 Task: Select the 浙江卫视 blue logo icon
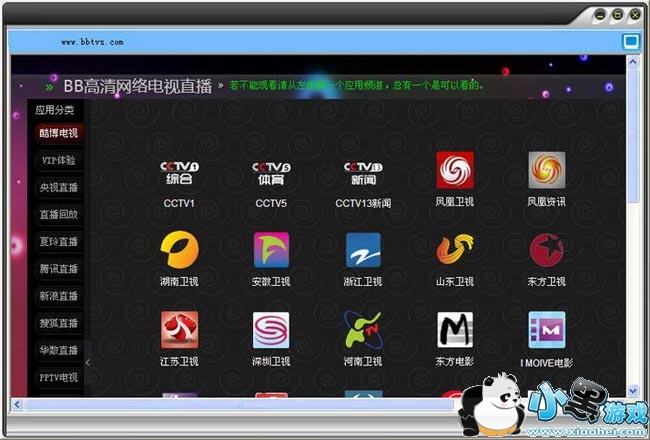pyautogui.click(x=363, y=250)
